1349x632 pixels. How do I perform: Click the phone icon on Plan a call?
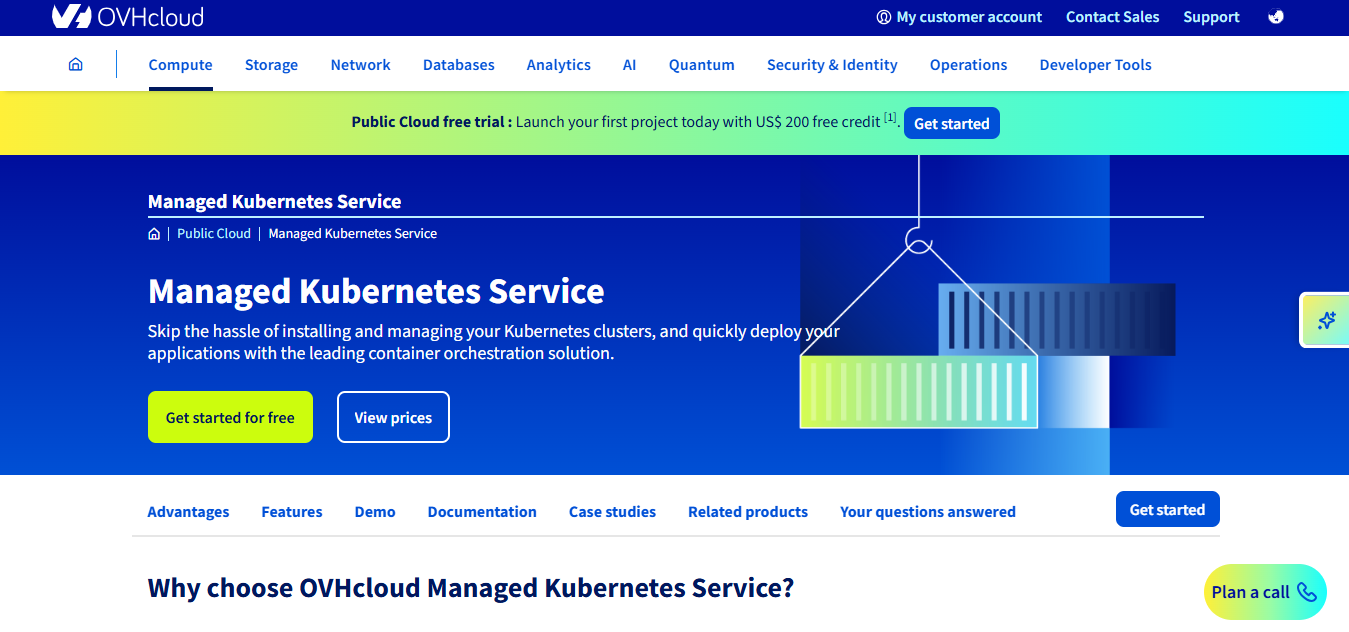(x=1307, y=591)
